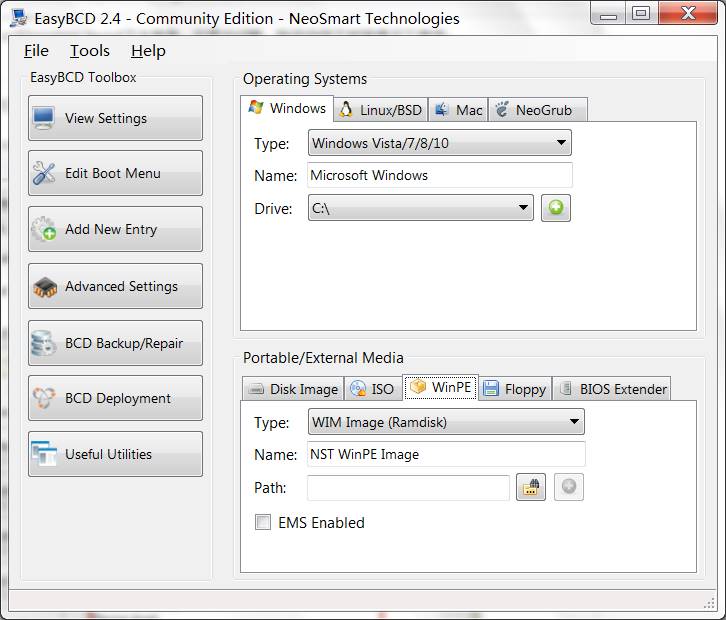The width and height of the screenshot is (726, 620).
Task: Minimize the EasyBCD window
Action: [x=608, y=13]
